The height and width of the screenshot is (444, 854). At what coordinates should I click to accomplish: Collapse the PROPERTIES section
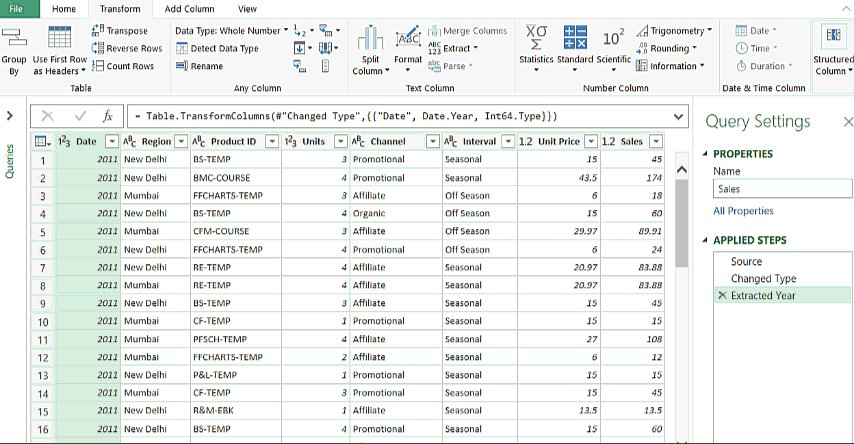click(705, 154)
